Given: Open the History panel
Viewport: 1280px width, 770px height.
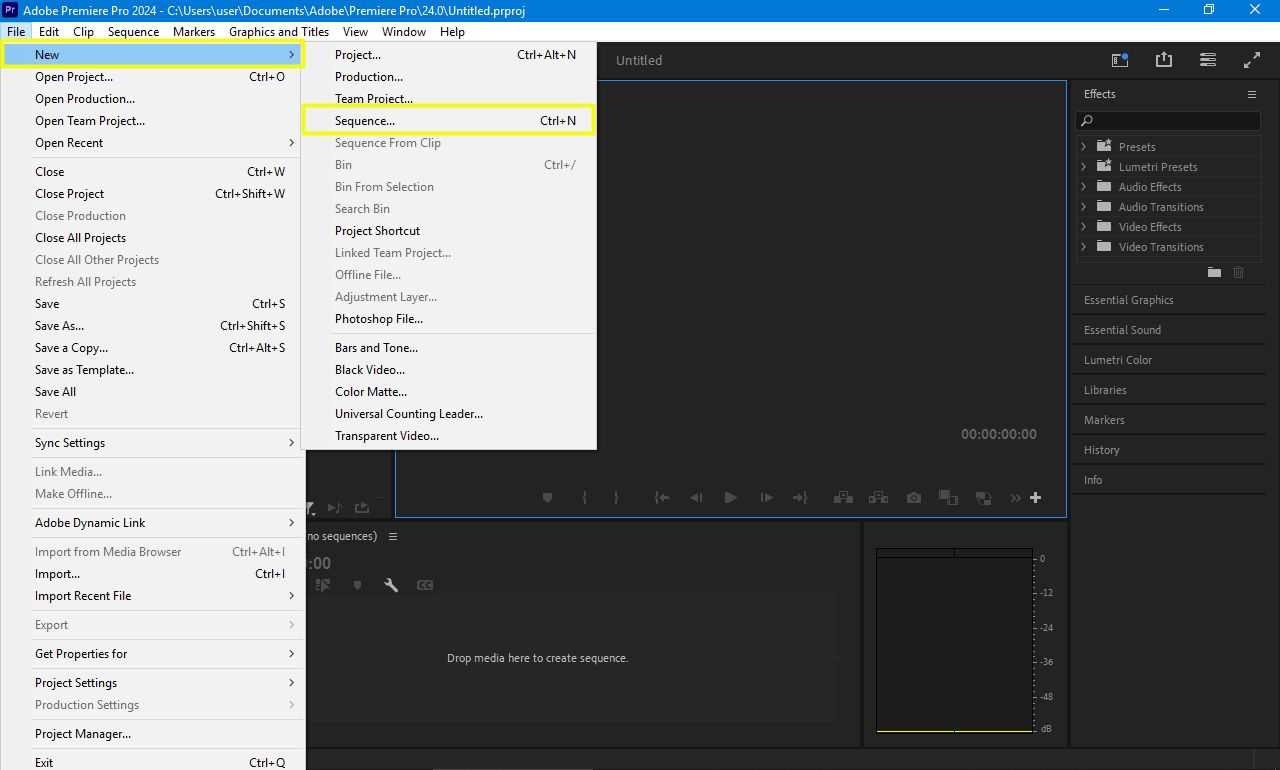Looking at the screenshot, I should [1102, 450].
